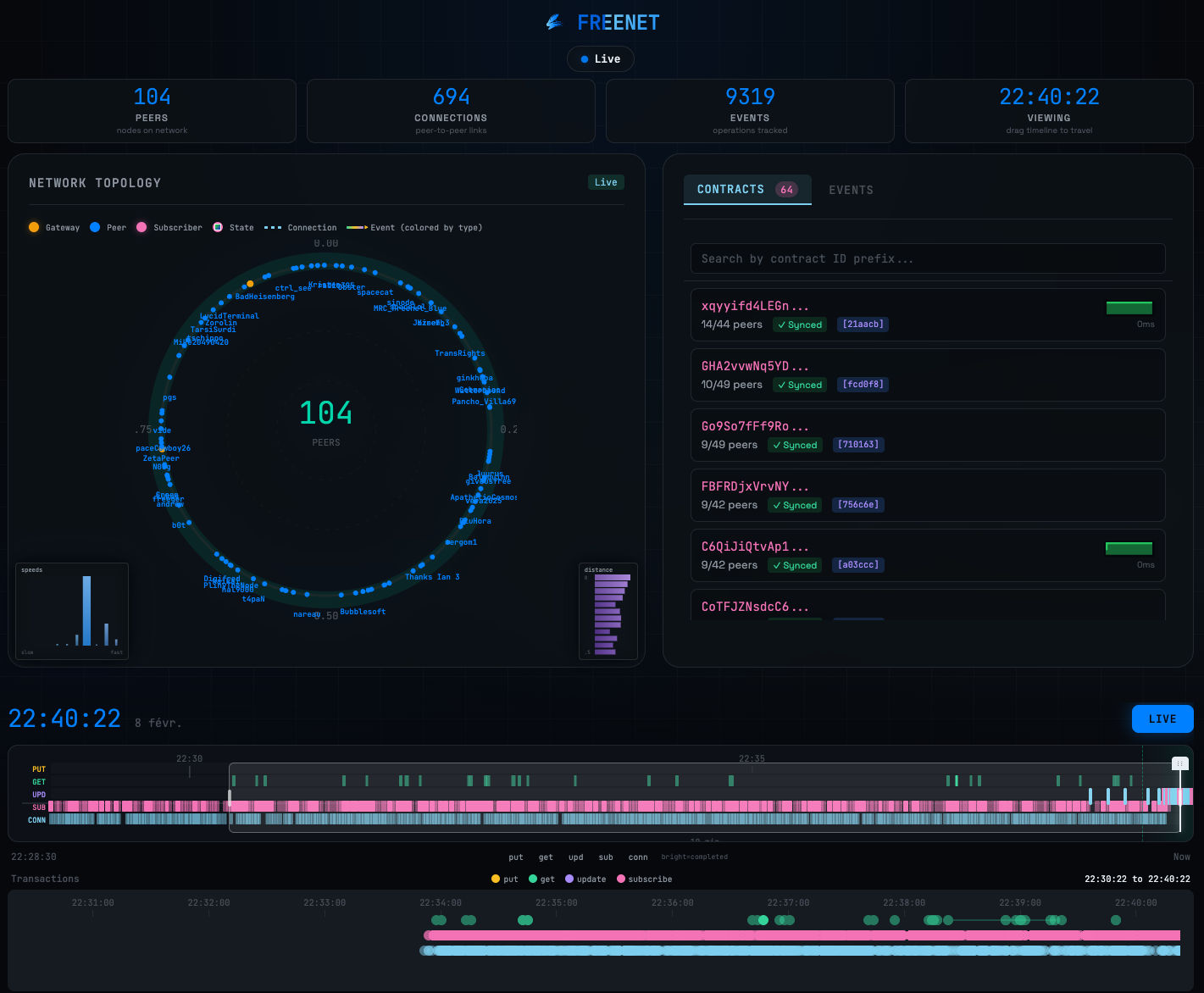Expand the GHA2vvwNq5YD contract entry
Image resolution: width=1204 pixels, height=993 pixels.
(x=928, y=374)
